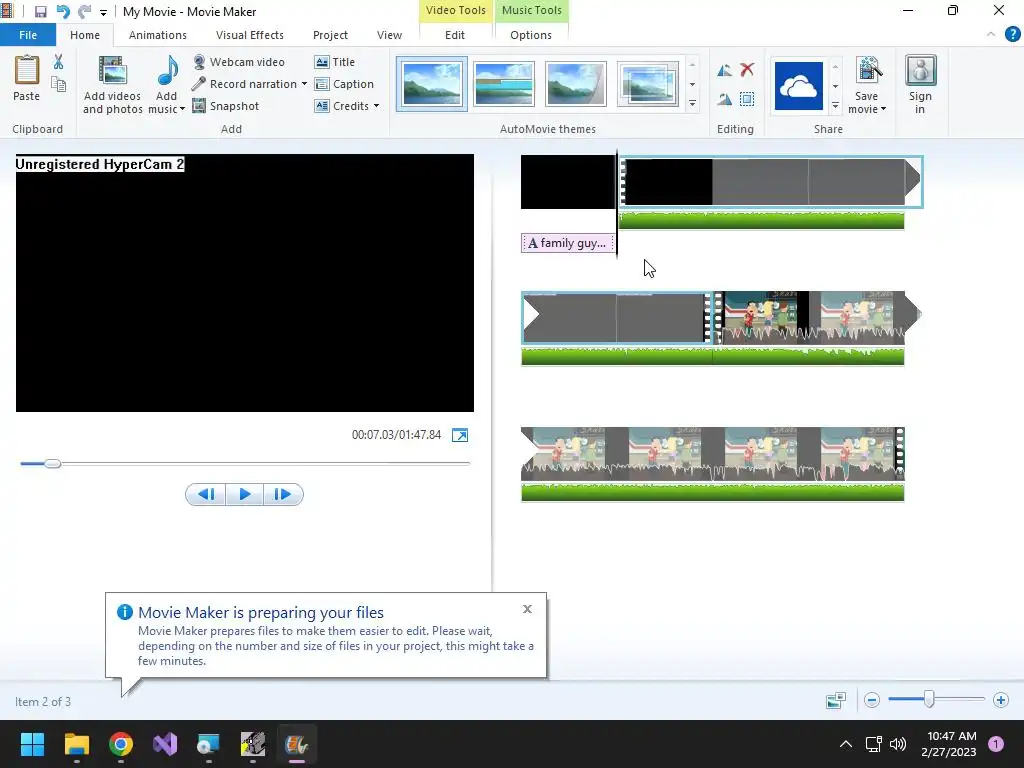Open Movie Maker Help question mark
This screenshot has width=1024, height=768.
(1012, 34)
